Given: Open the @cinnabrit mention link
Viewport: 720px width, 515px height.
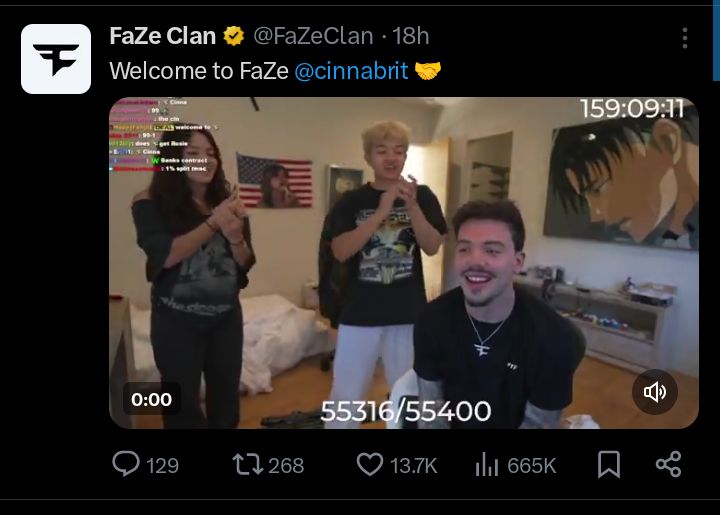Looking at the screenshot, I should 351,71.
